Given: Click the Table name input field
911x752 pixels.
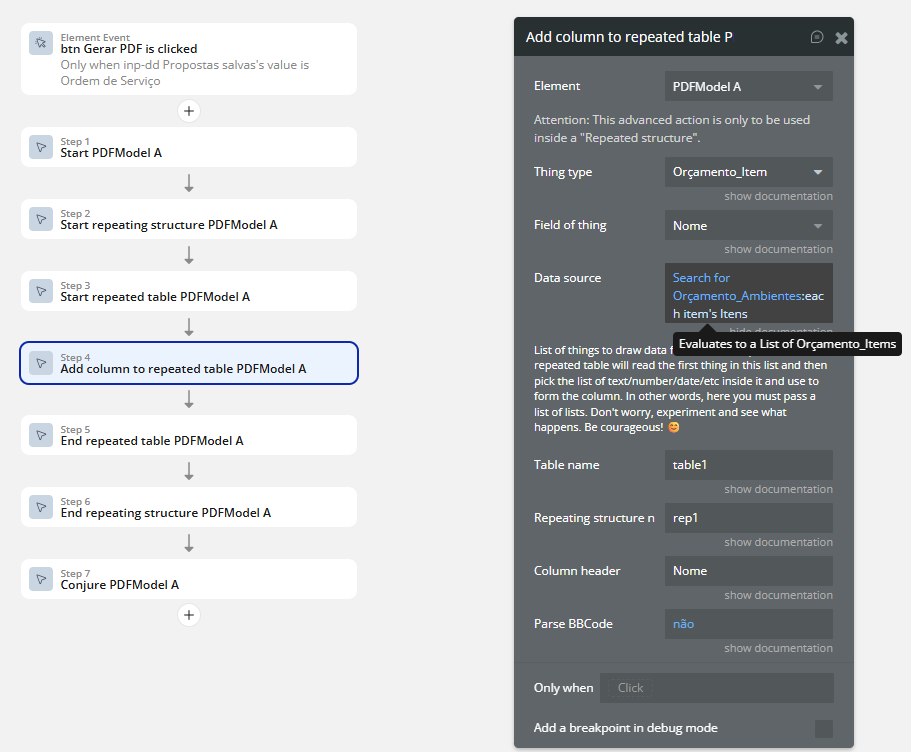Looking at the screenshot, I should click(748, 465).
